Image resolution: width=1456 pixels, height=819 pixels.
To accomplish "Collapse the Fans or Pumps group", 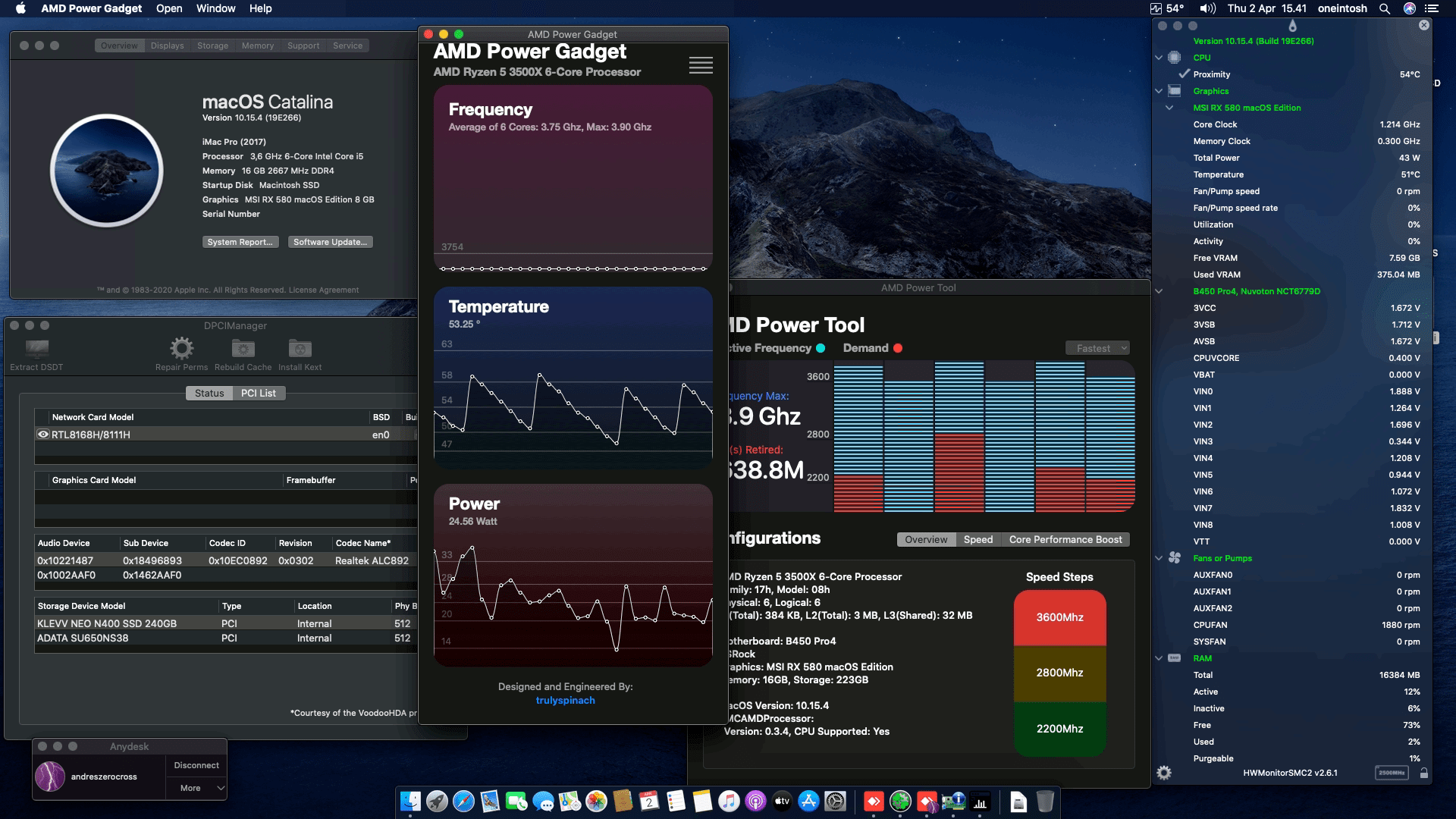I will (1159, 558).
